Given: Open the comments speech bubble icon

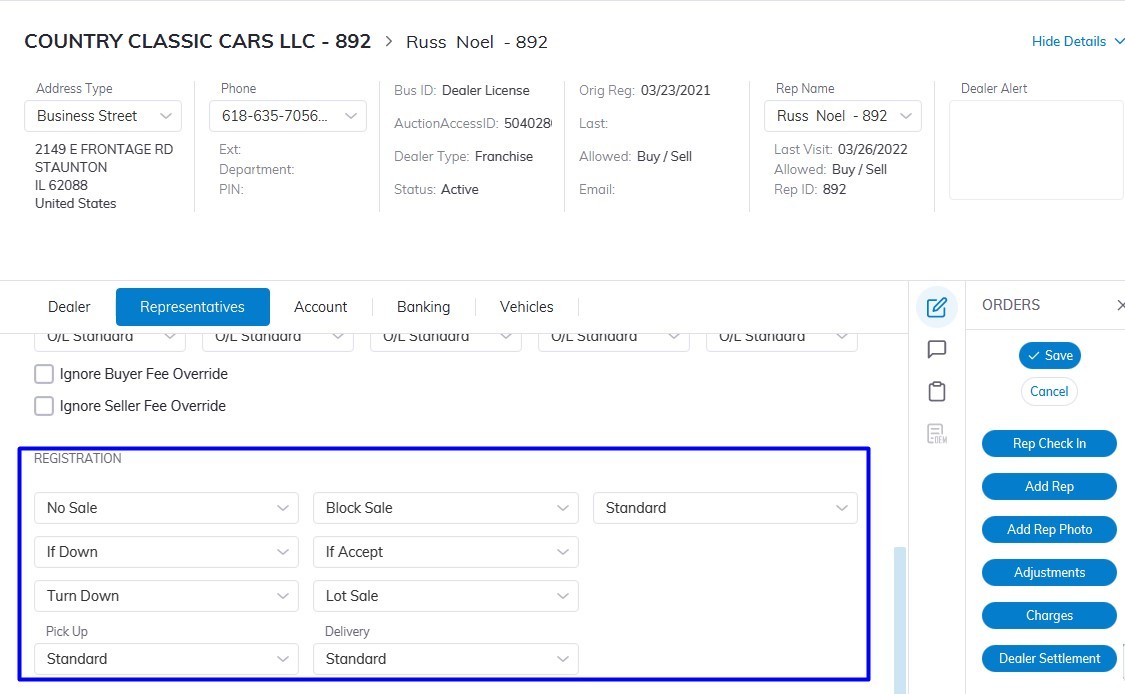Looking at the screenshot, I should pyautogui.click(x=936, y=349).
